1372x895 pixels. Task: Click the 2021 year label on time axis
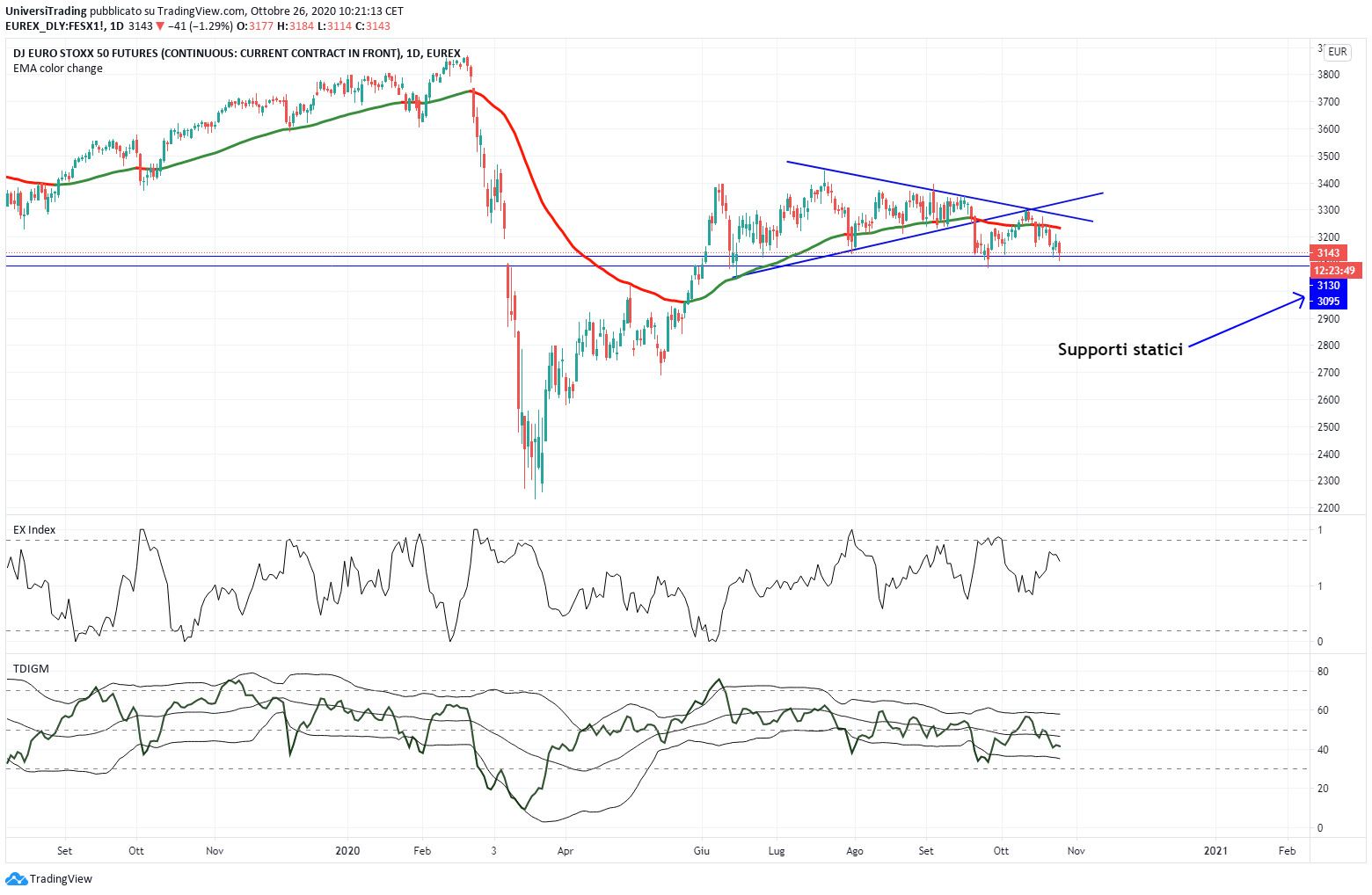coord(1215,851)
